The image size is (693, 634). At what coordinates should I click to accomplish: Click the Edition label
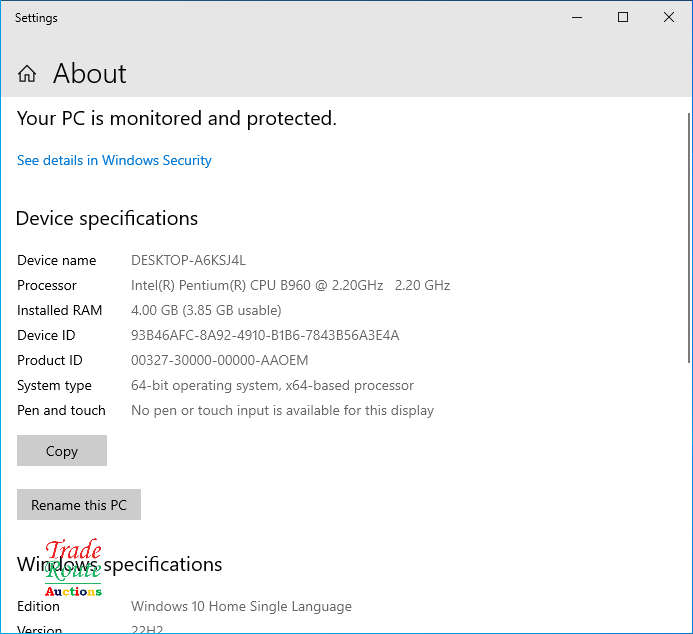[38, 607]
